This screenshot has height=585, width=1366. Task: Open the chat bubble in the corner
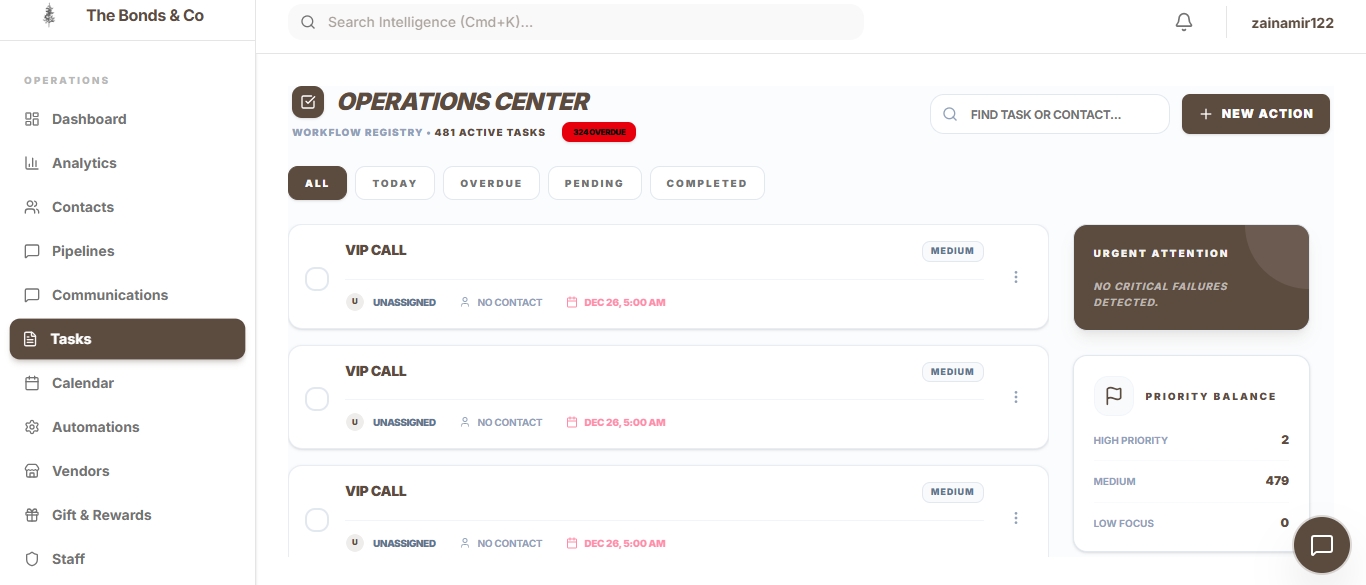pos(1321,544)
